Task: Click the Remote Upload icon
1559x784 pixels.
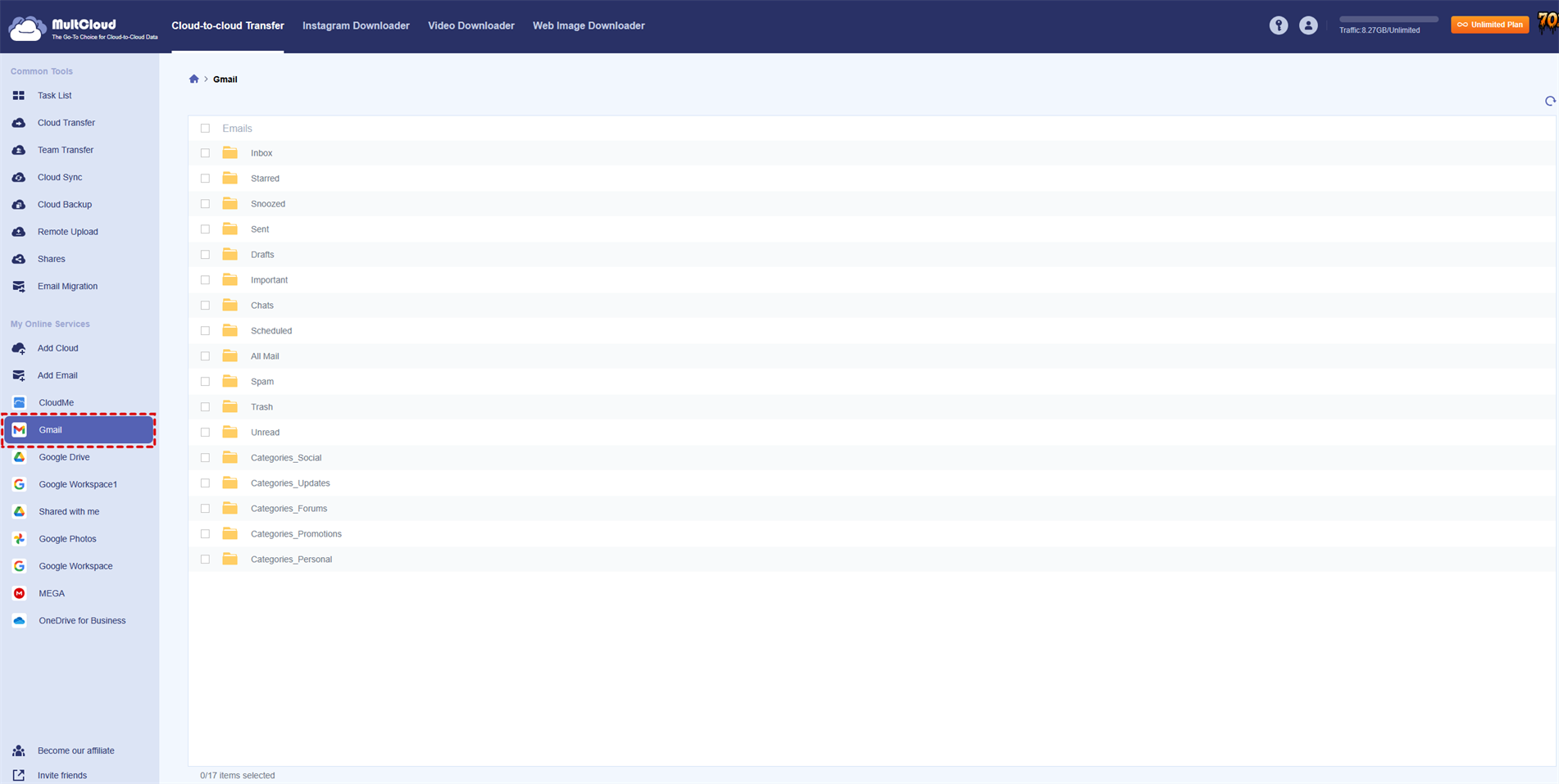Action: point(18,232)
